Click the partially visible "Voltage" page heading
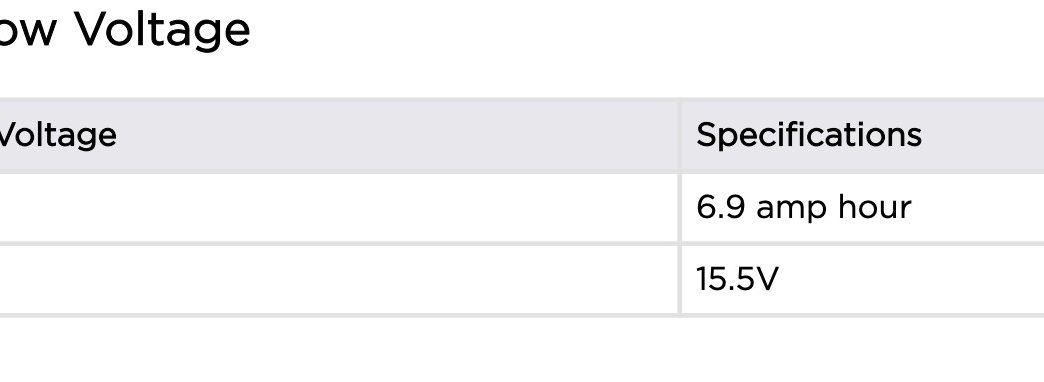Screen dimensions: 1044x382 (x=125, y=30)
